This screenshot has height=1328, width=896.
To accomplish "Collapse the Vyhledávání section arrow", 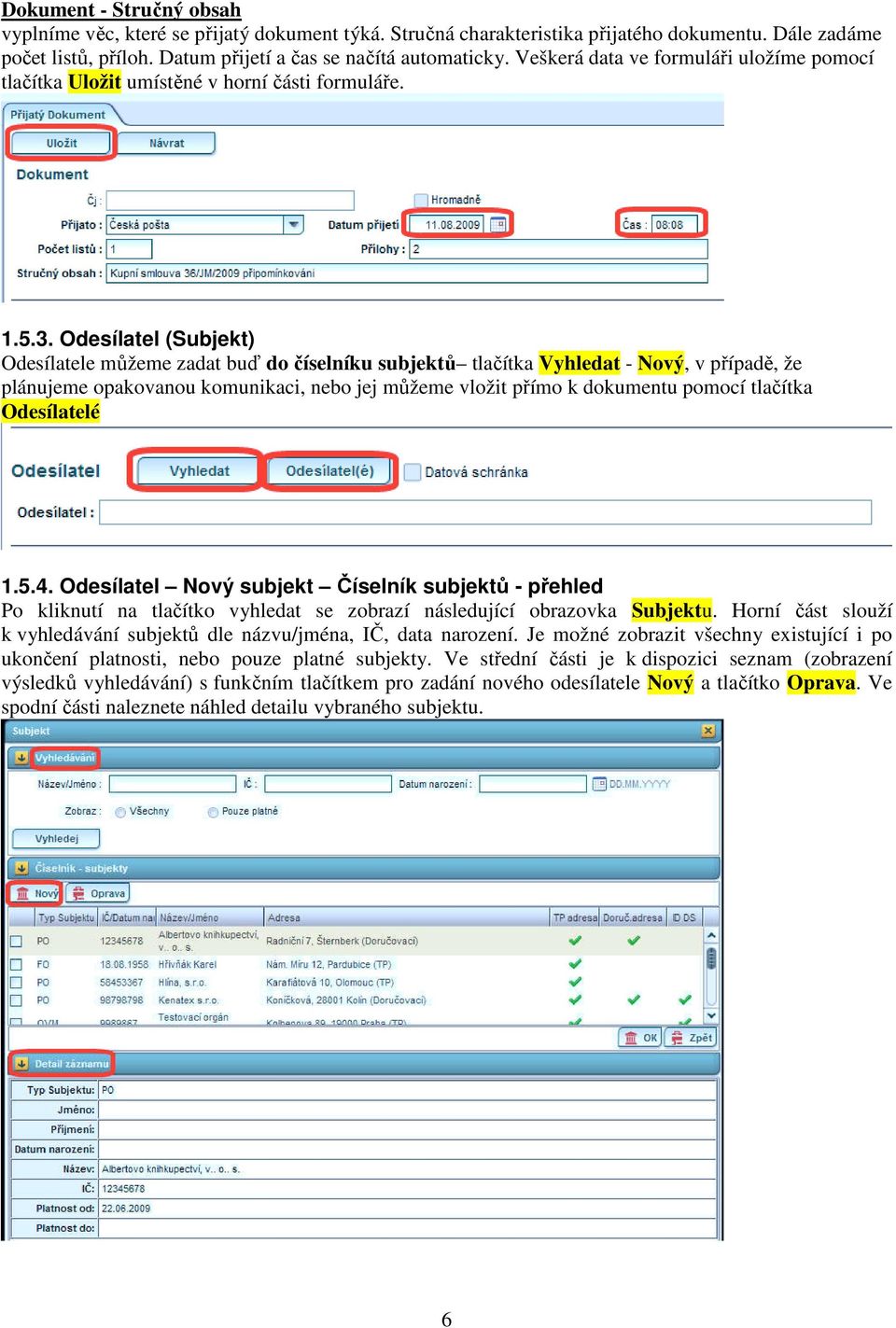I will pos(21,758).
